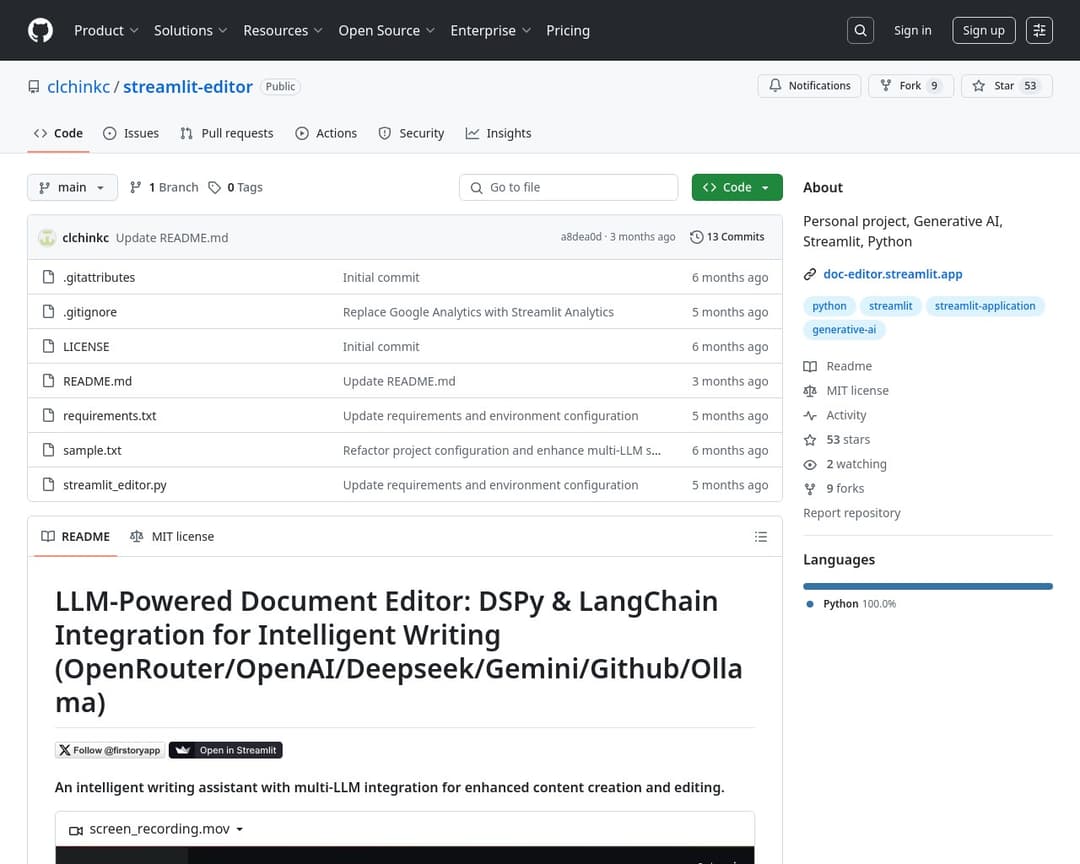Viewport: 1080px width, 864px height.
Task: Switch to the Issues tab
Action: click(x=131, y=133)
